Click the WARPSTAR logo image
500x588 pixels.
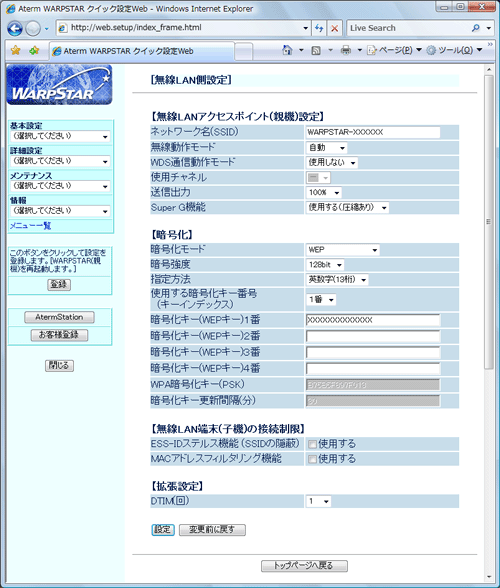pyautogui.click(x=59, y=85)
